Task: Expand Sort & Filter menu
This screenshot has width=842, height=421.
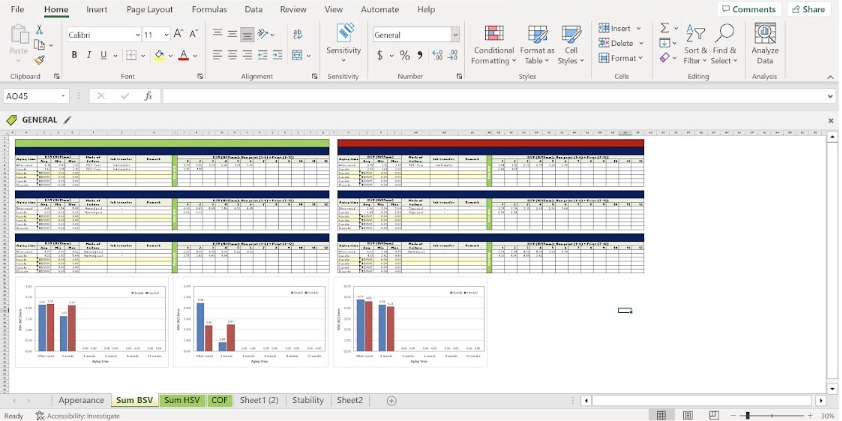Action: pos(695,45)
